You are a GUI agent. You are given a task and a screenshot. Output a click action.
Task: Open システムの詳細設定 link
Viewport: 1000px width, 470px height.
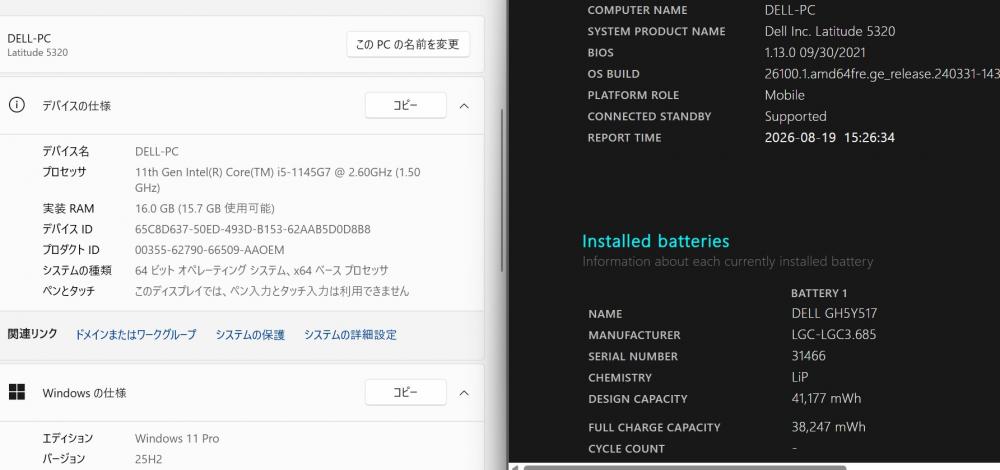(350, 334)
